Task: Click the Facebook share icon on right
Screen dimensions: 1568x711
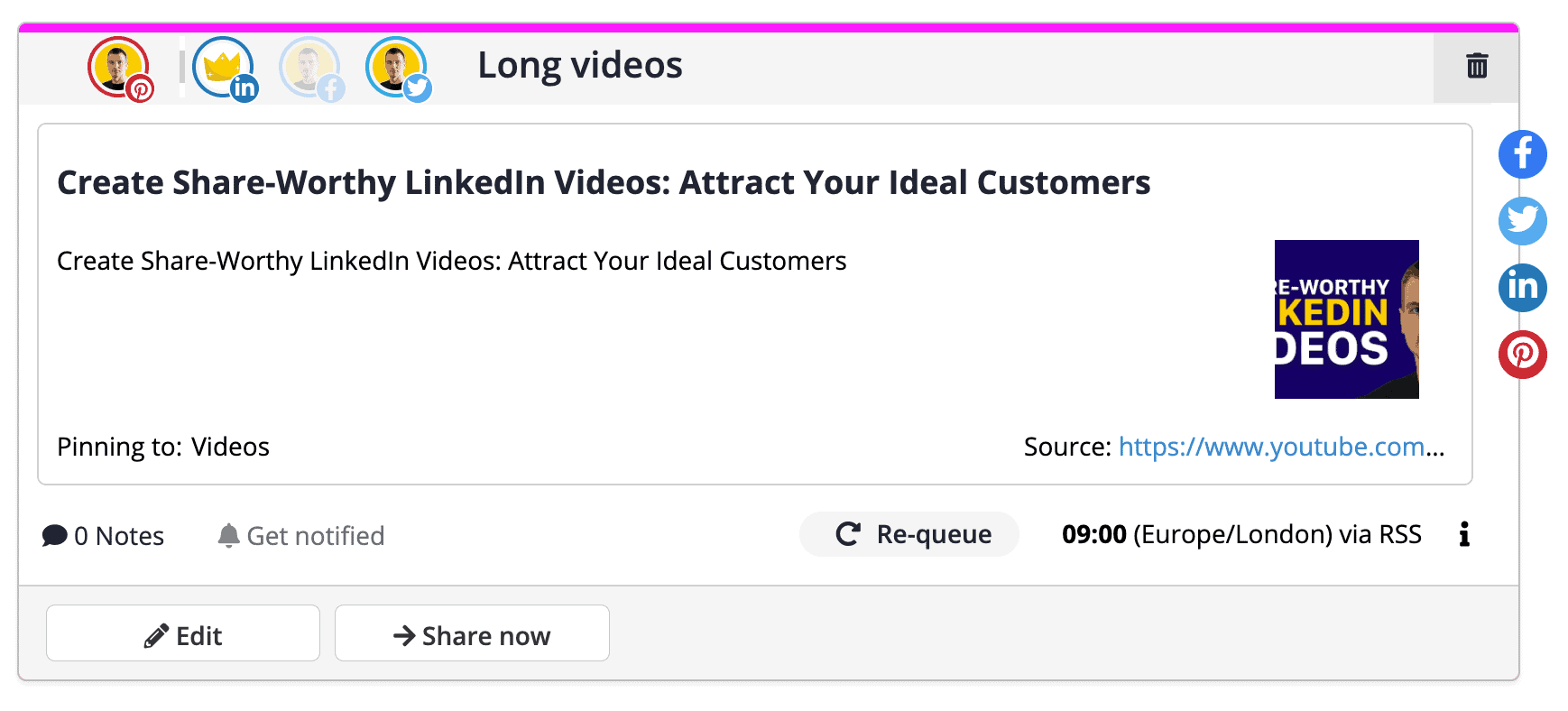Action: pos(1522,154)
